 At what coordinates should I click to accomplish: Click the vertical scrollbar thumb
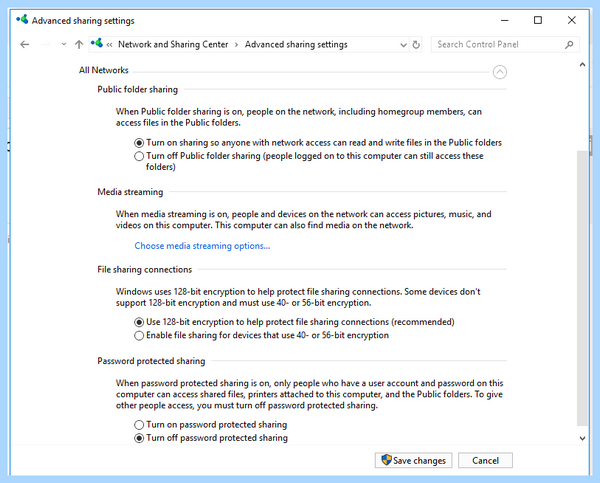(x=582, y=288)
